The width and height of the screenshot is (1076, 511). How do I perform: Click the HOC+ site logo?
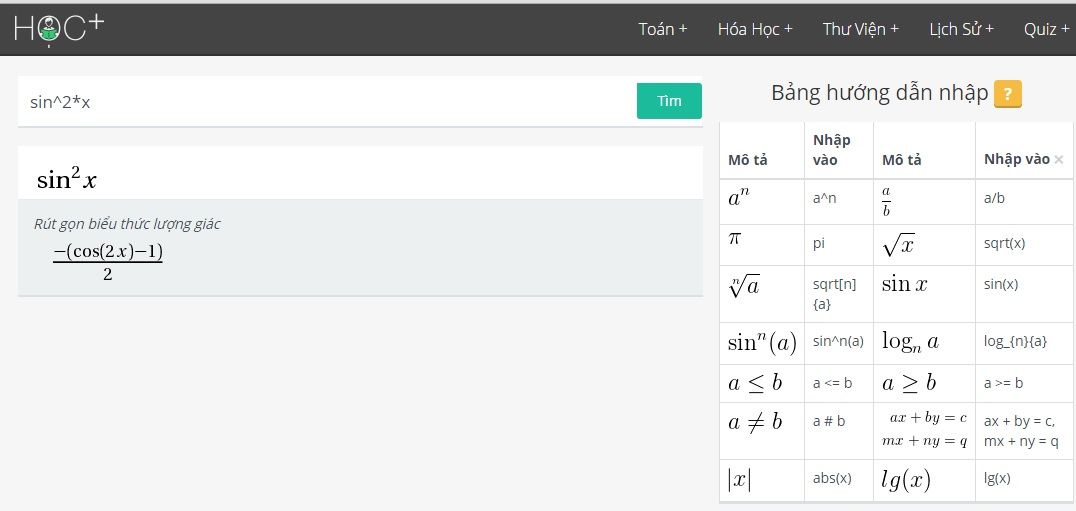[x=58, y=29]
